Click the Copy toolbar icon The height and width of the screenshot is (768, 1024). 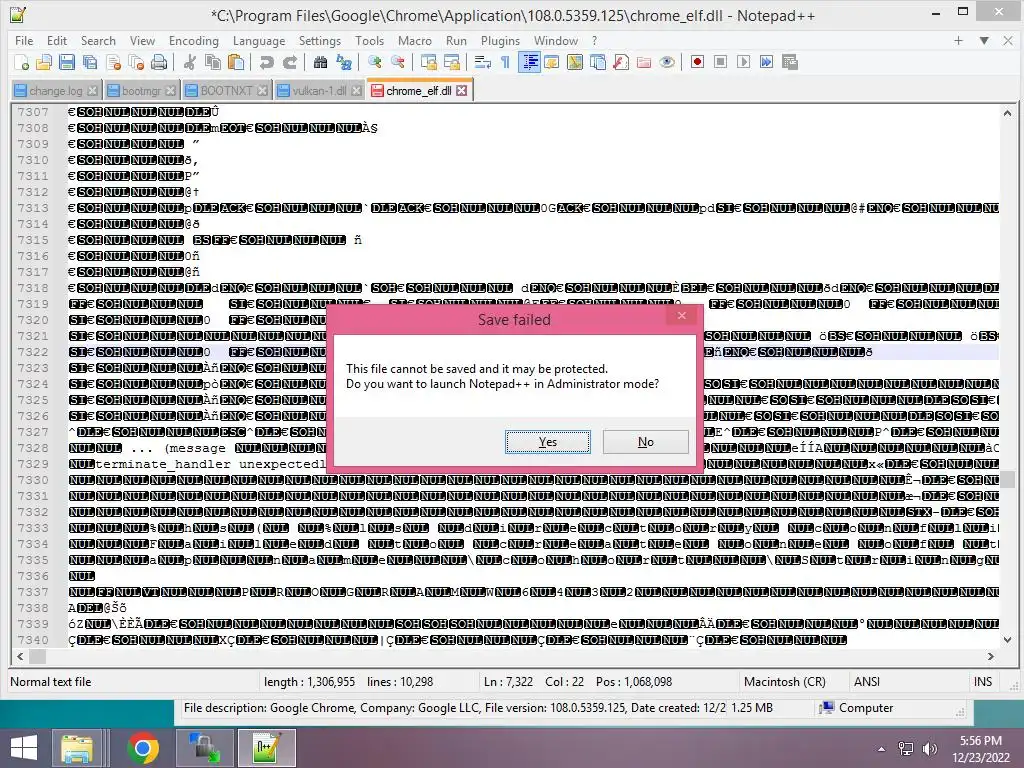tap(213, 62)
